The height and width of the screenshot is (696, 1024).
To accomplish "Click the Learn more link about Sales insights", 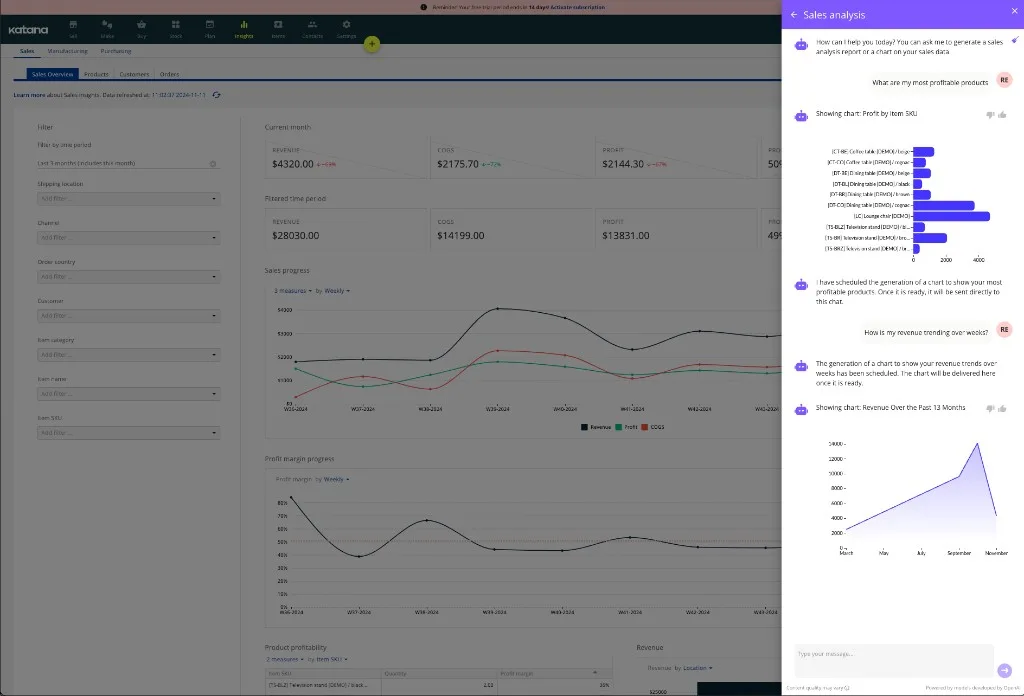I will click(x=29, y=95).
